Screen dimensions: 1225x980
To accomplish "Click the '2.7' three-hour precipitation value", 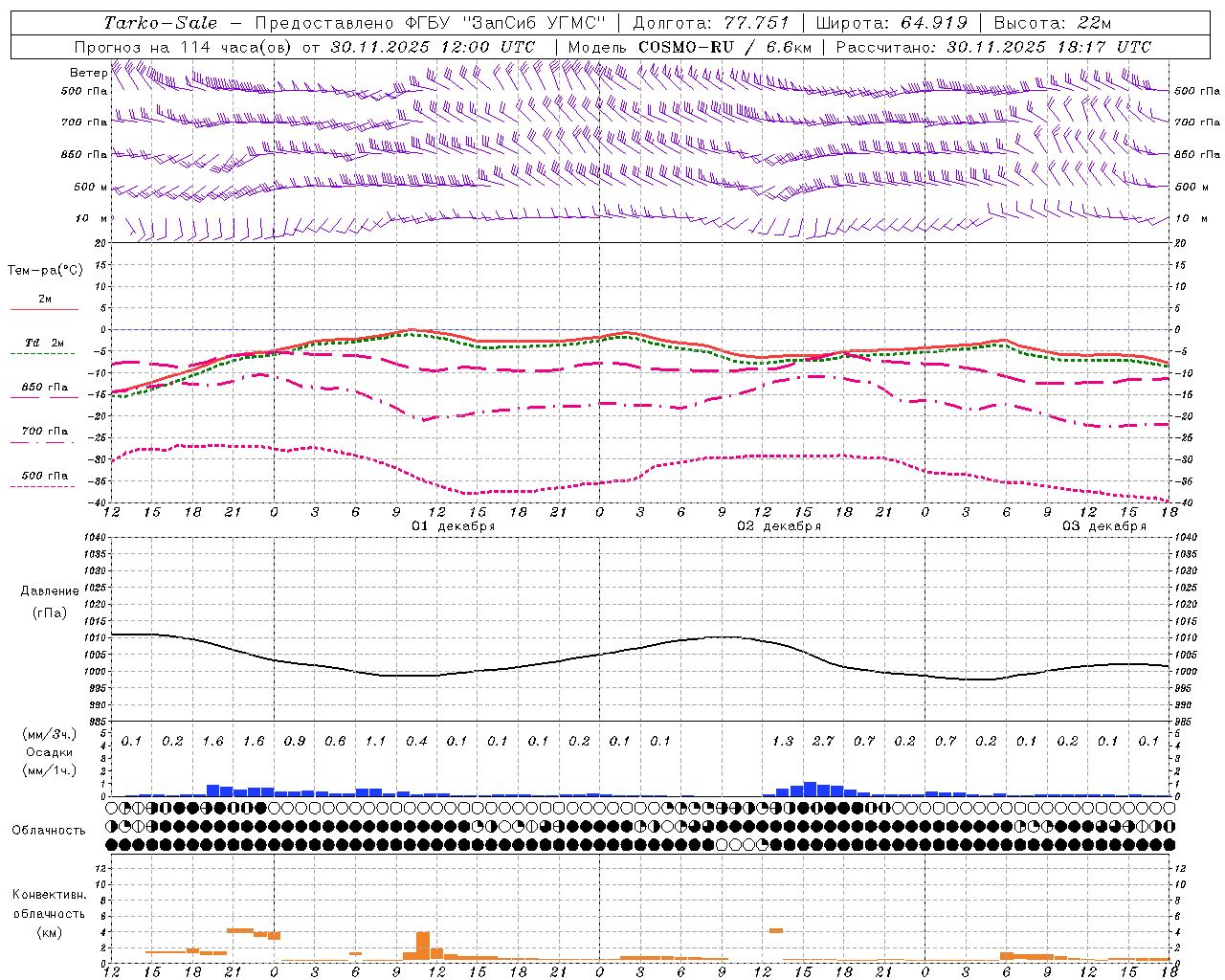I will pyautogui.click(x=823, y=741).
